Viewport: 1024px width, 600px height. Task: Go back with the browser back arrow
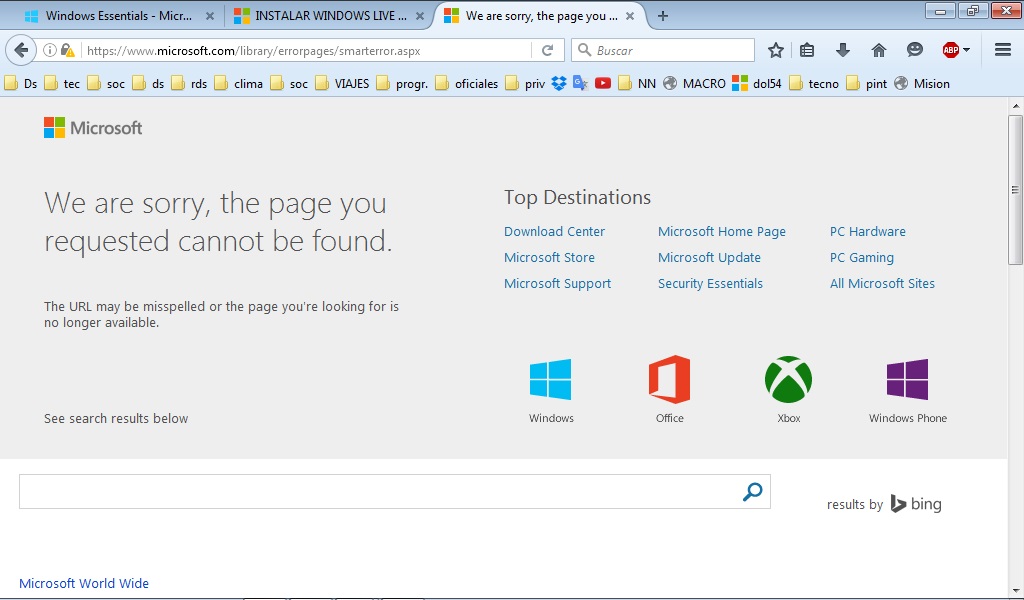coord(21,50)
